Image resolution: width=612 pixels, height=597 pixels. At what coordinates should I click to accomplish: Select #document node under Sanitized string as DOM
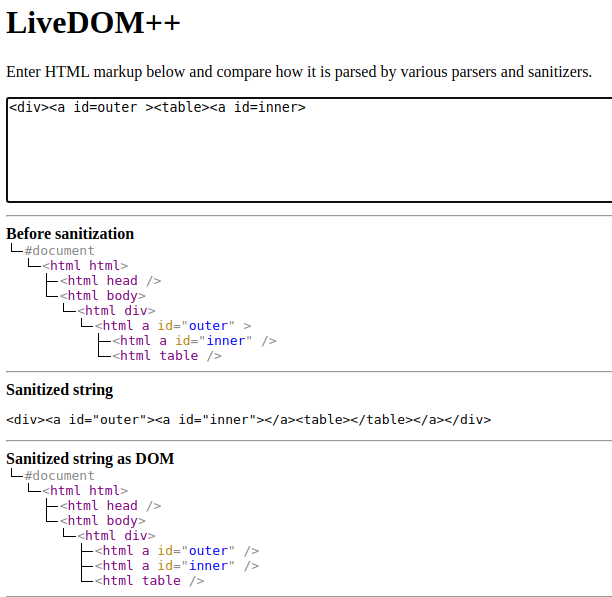click(59, 476)
